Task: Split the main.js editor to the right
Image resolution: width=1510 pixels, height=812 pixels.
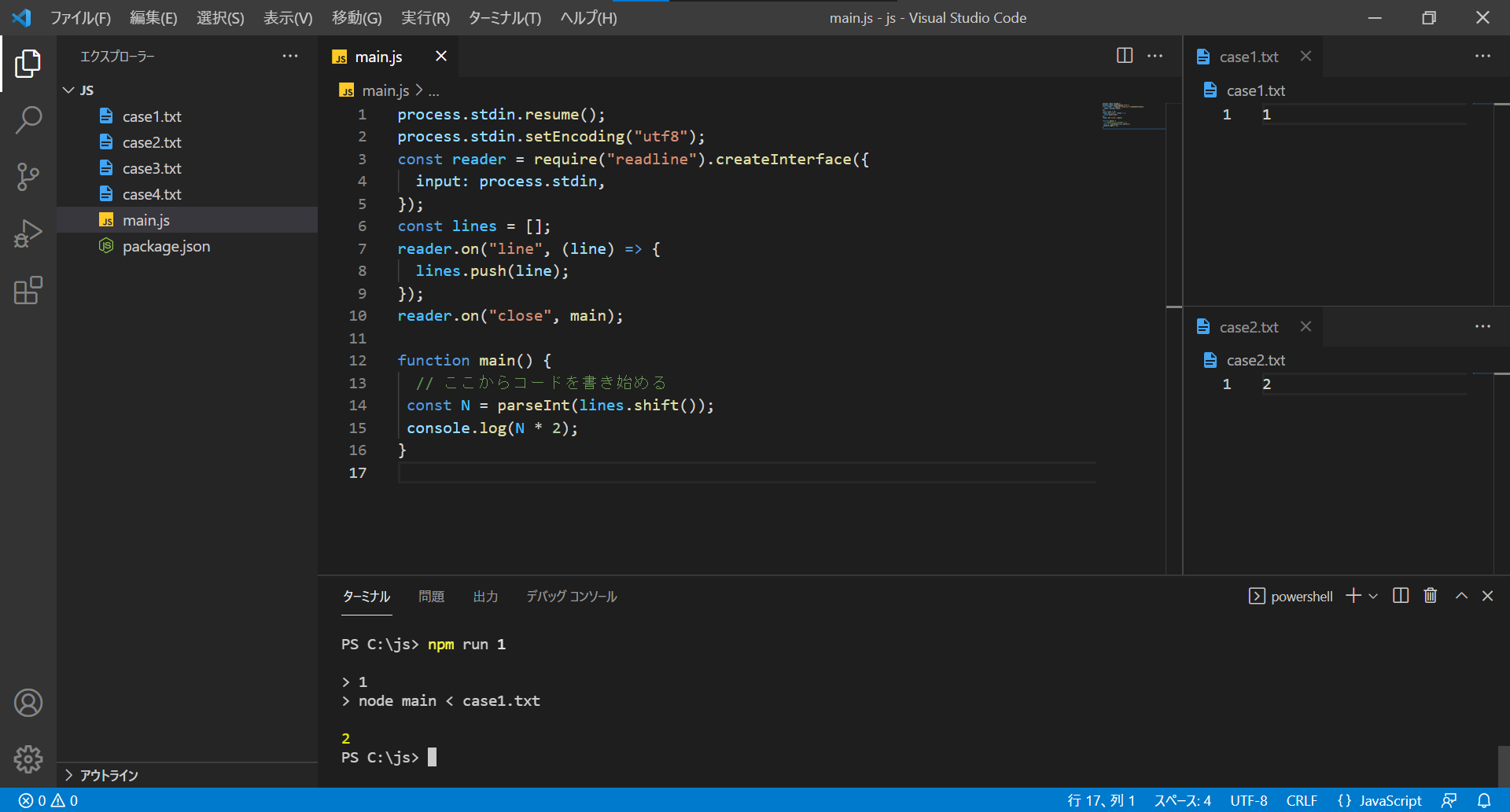Action: coord(1125,56)
